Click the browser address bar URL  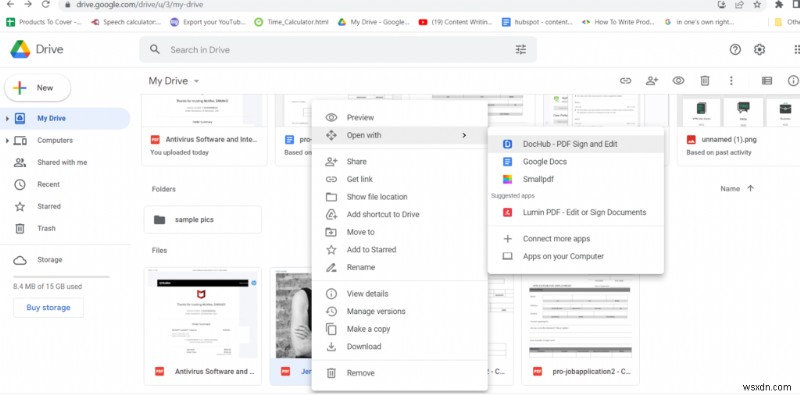140,4
